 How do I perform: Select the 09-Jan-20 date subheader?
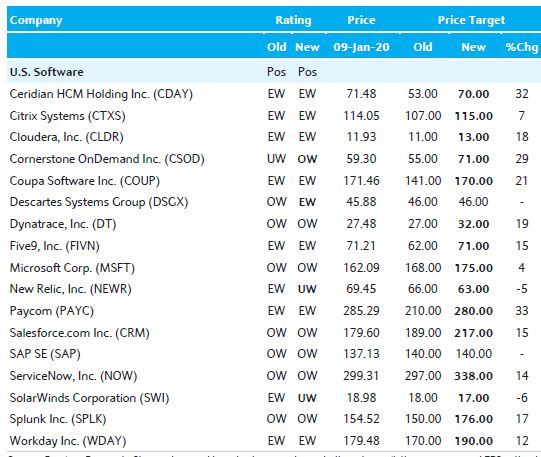pyautogui.click(x=361, y=47)
